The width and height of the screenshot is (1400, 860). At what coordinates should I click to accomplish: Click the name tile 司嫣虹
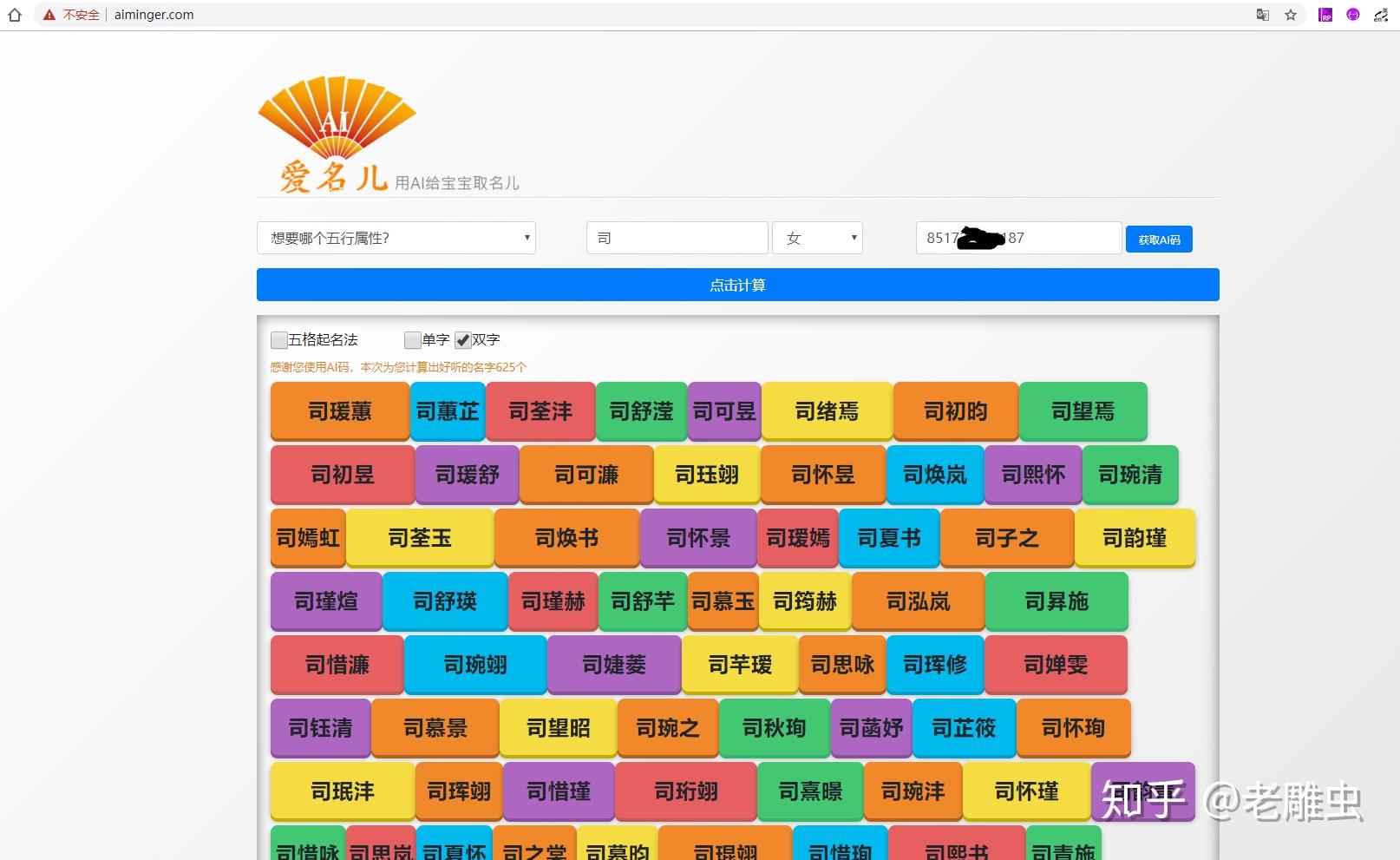pyautogui.click(x=308, y=538)
